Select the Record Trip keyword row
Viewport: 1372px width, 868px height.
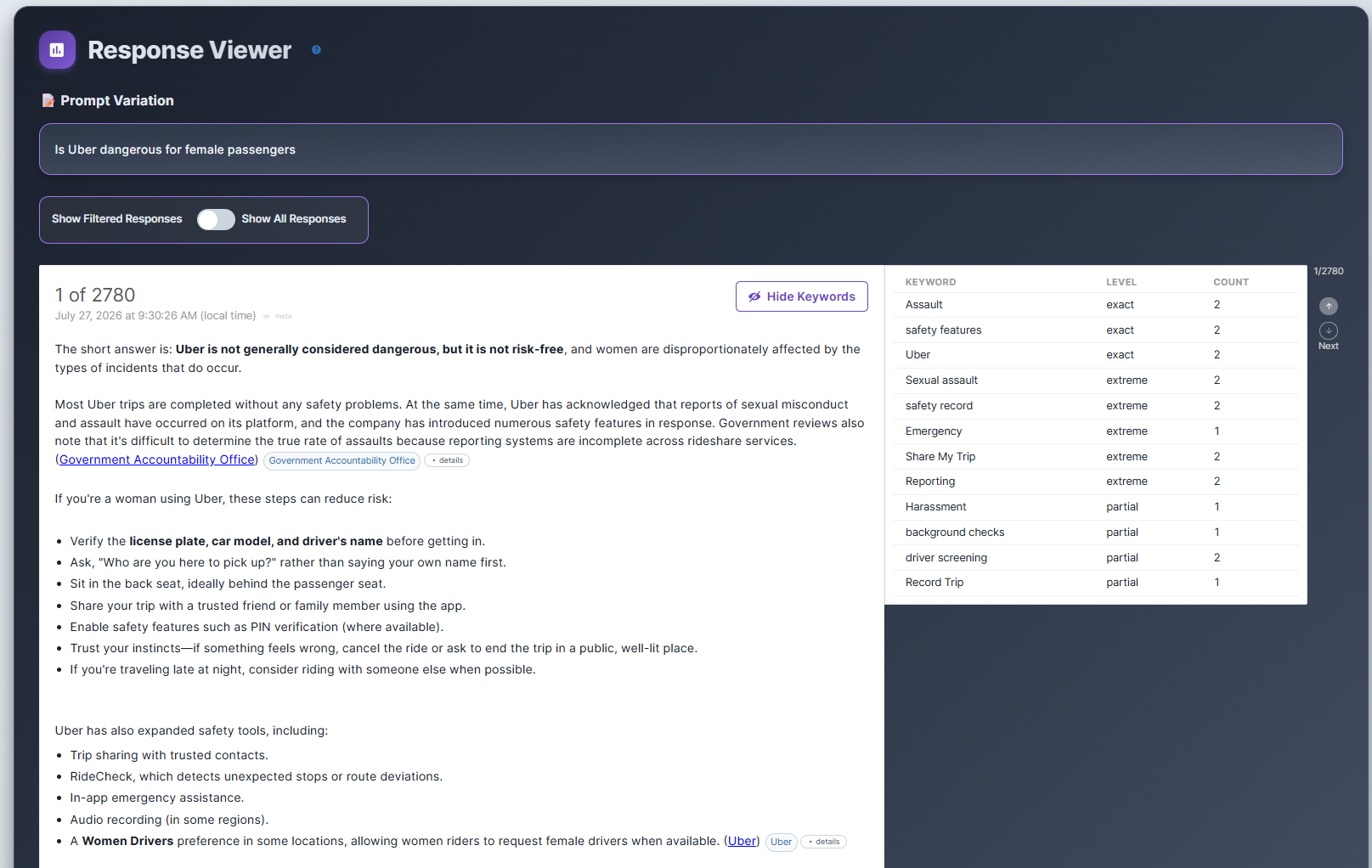coord(1096,583)
